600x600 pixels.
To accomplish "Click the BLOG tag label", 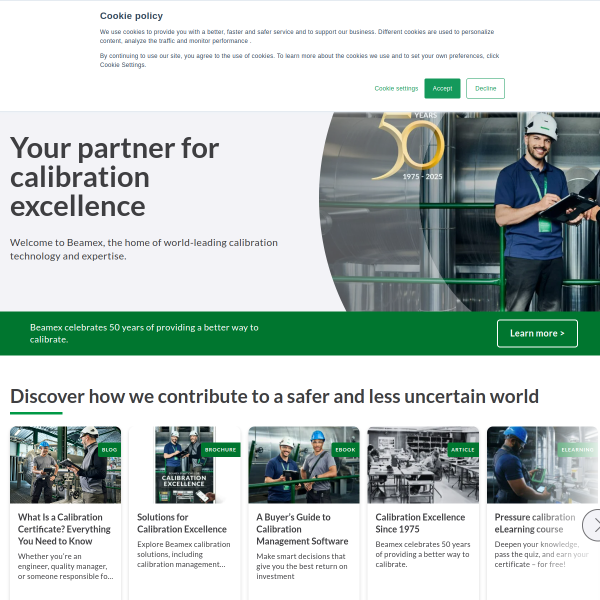I will 109,450.
